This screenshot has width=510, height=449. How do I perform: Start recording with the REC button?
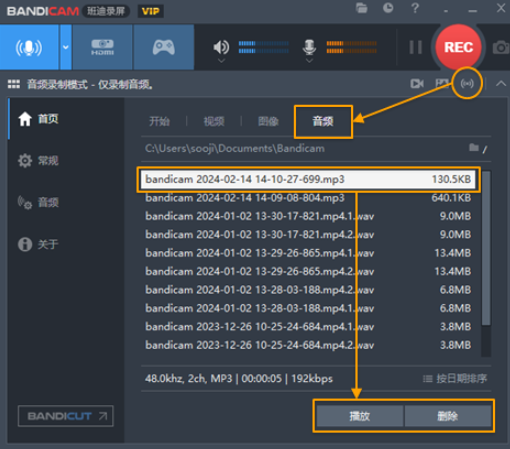pos(459,47)
